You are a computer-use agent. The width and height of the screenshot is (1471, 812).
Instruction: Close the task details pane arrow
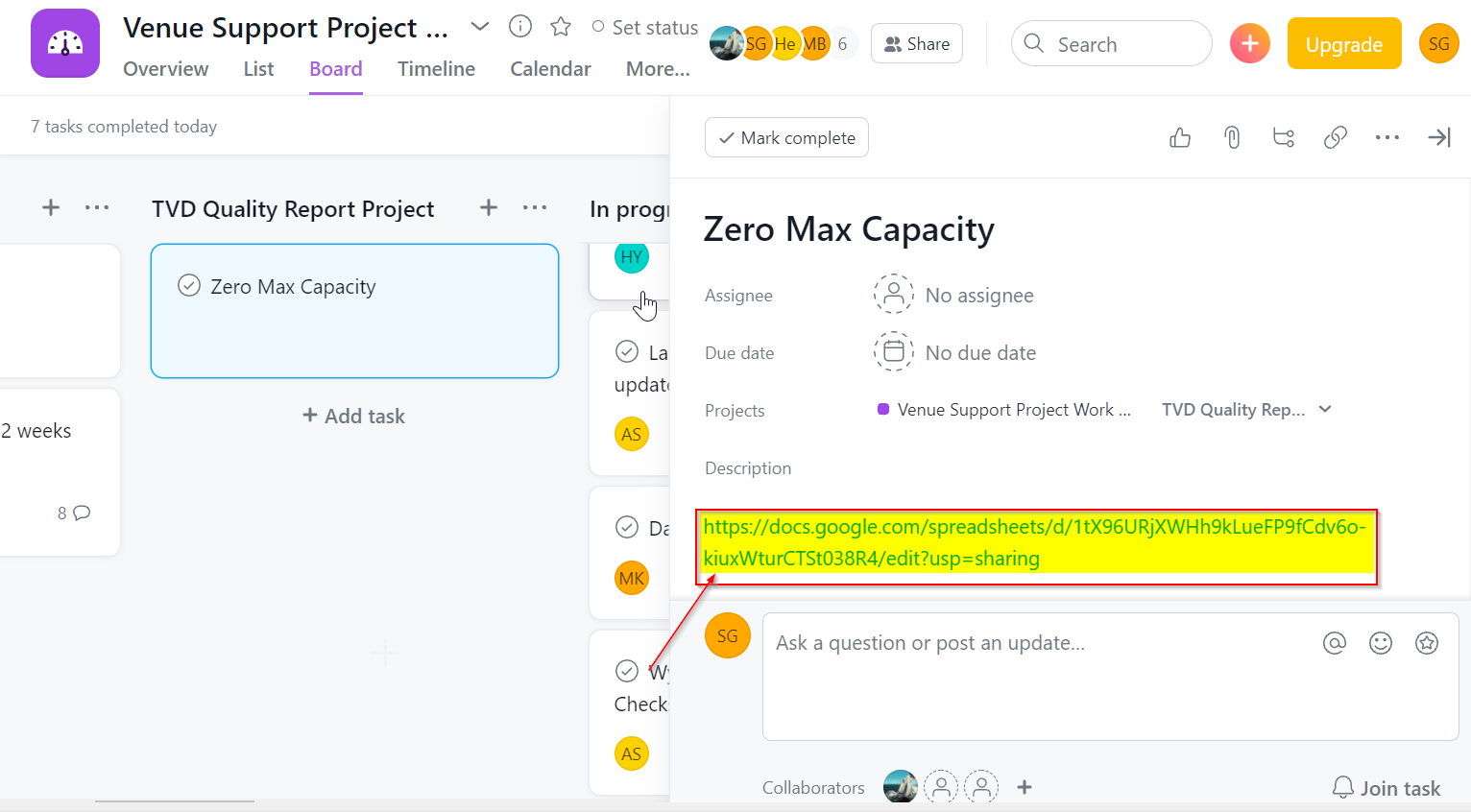pos(1439,138)
